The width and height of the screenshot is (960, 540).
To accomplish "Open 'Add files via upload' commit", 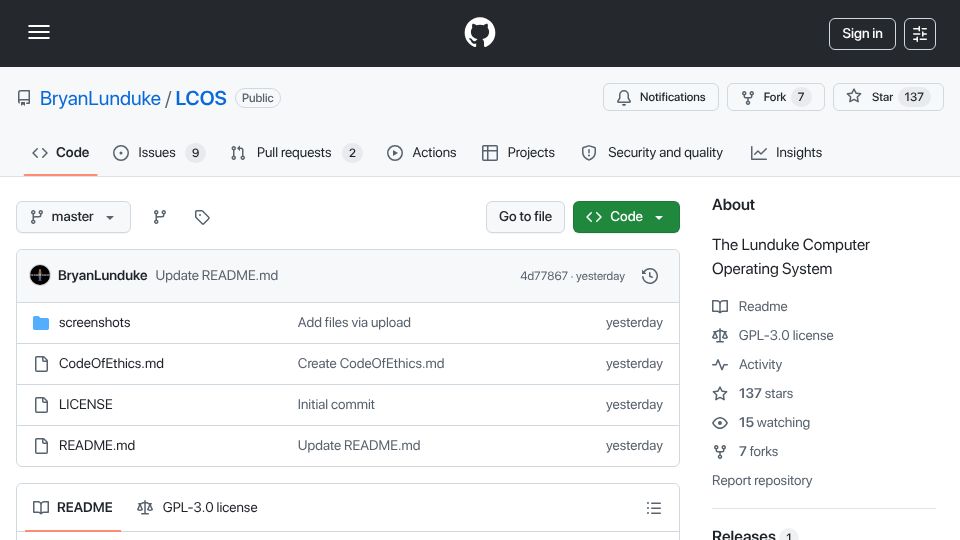I will pos(354,323).
